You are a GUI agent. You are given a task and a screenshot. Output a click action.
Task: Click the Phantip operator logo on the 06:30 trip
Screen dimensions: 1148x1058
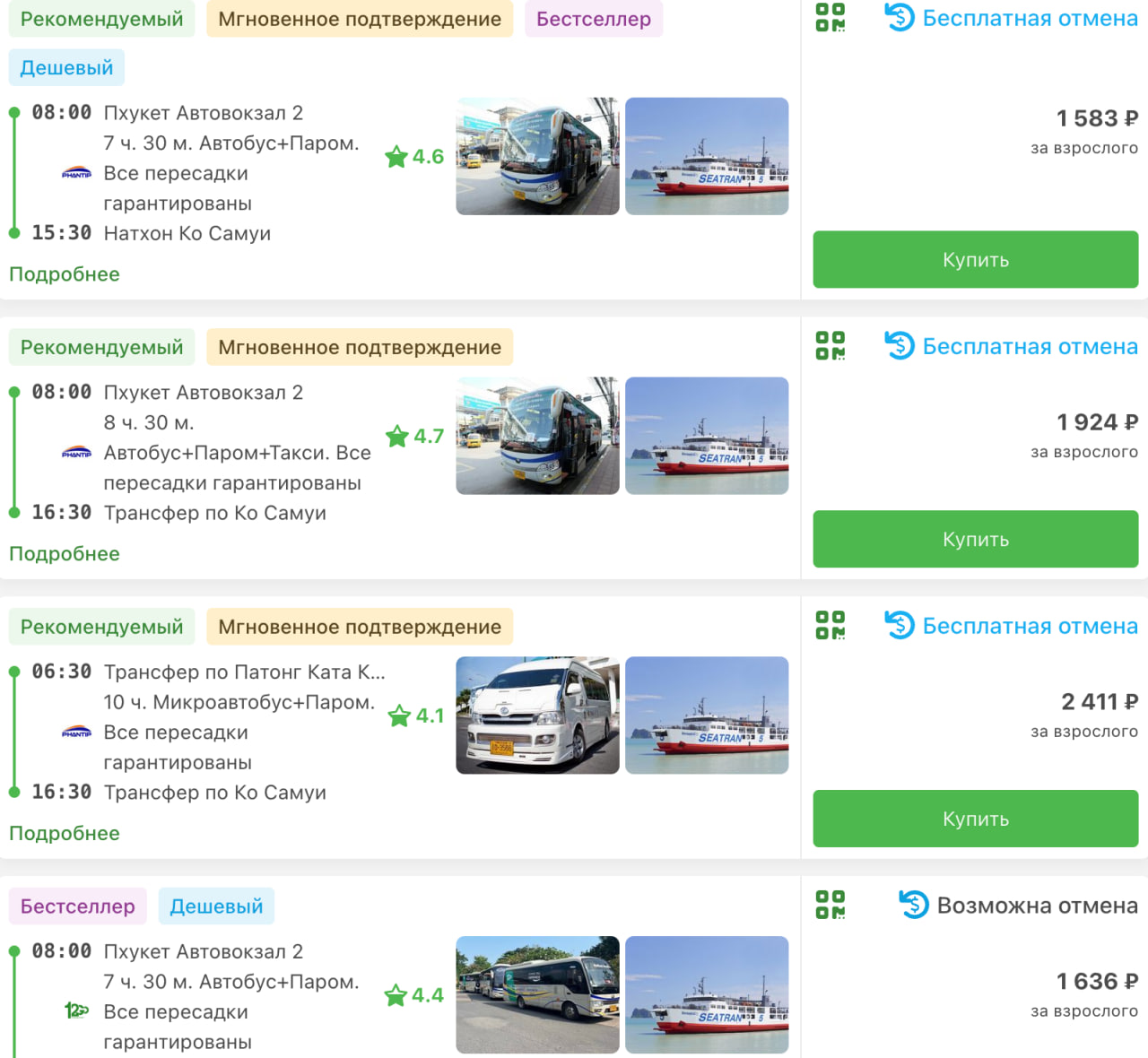[x=76, y=733]
